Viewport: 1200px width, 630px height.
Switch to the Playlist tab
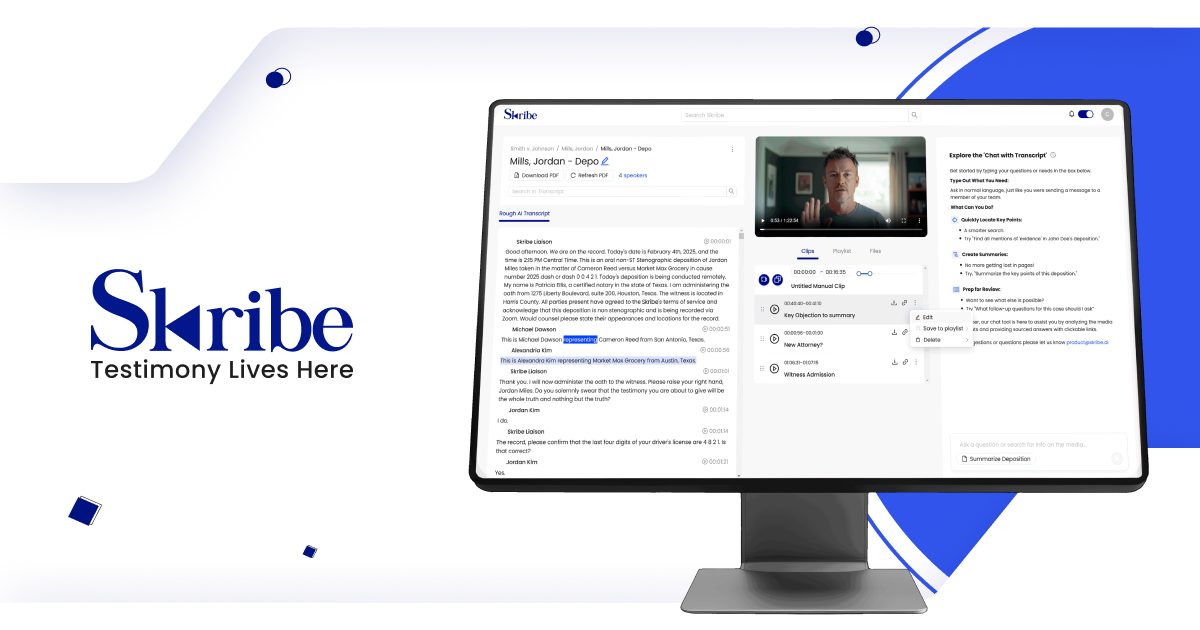click(842, 251)
